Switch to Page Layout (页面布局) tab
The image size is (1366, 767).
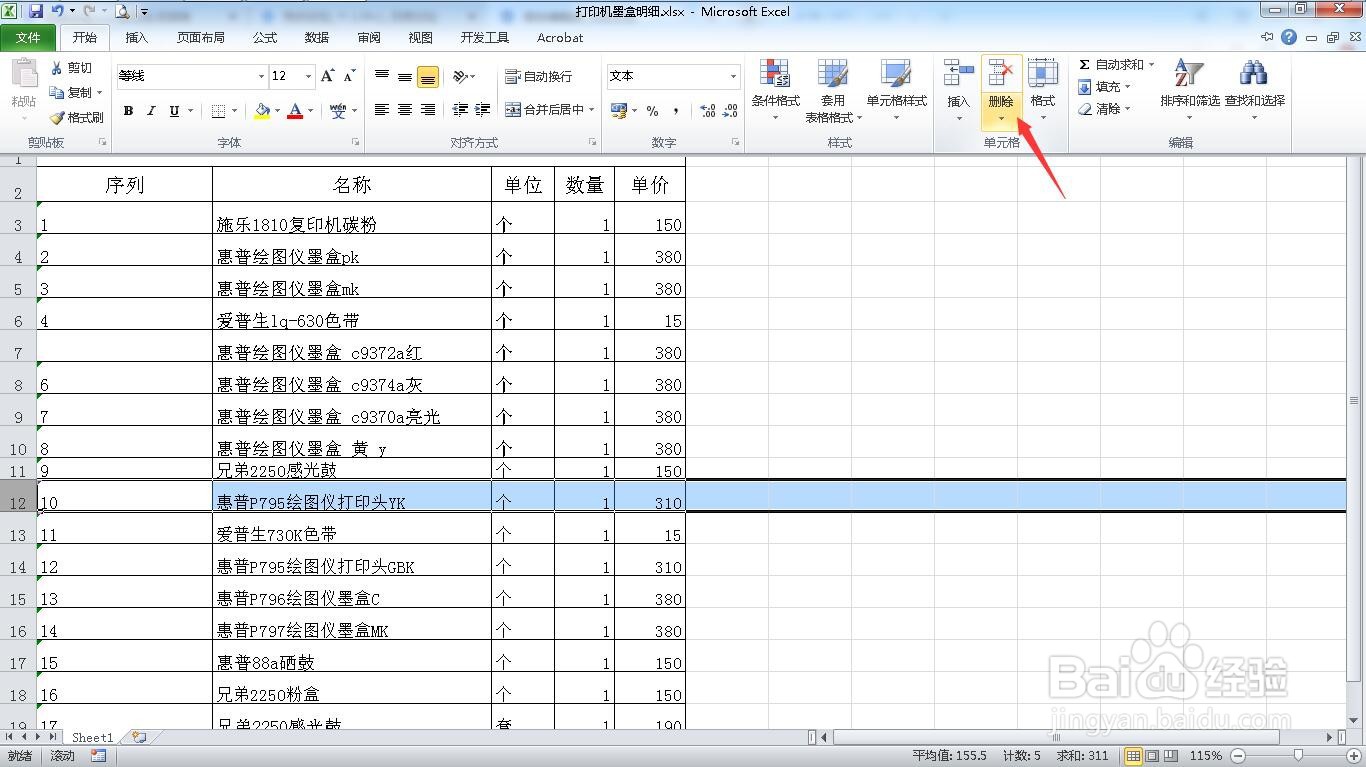click(201, 38)
